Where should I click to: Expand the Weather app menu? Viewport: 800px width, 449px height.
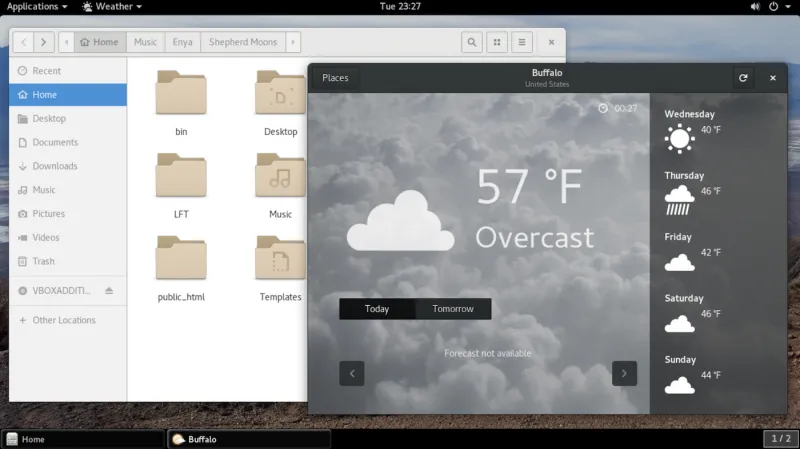tap(112, 6)
